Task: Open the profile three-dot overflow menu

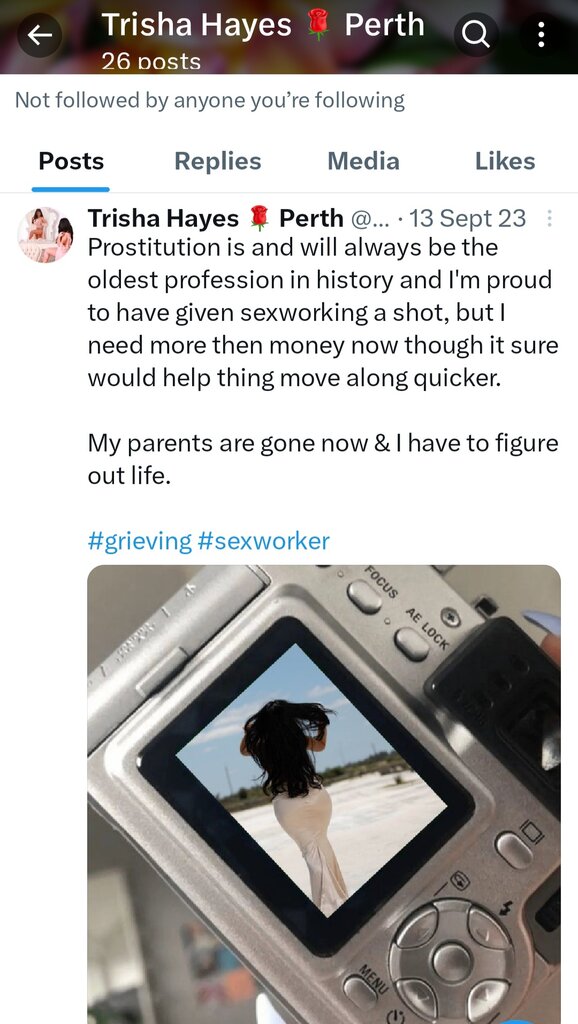Action: point(541,35)
